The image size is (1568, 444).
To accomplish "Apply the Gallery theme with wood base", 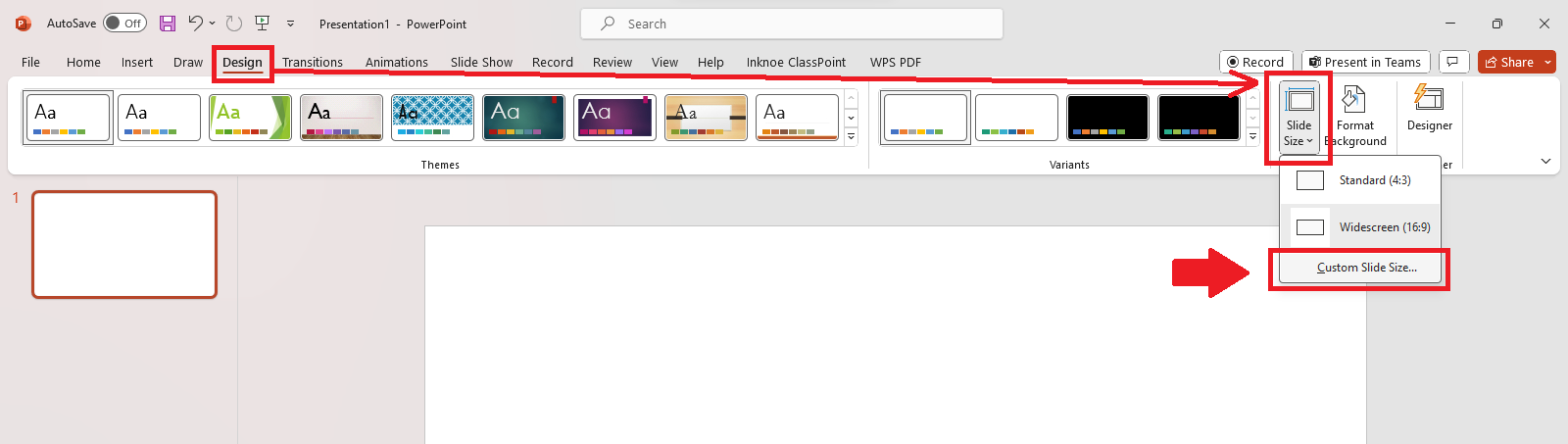I will point(341,118).
